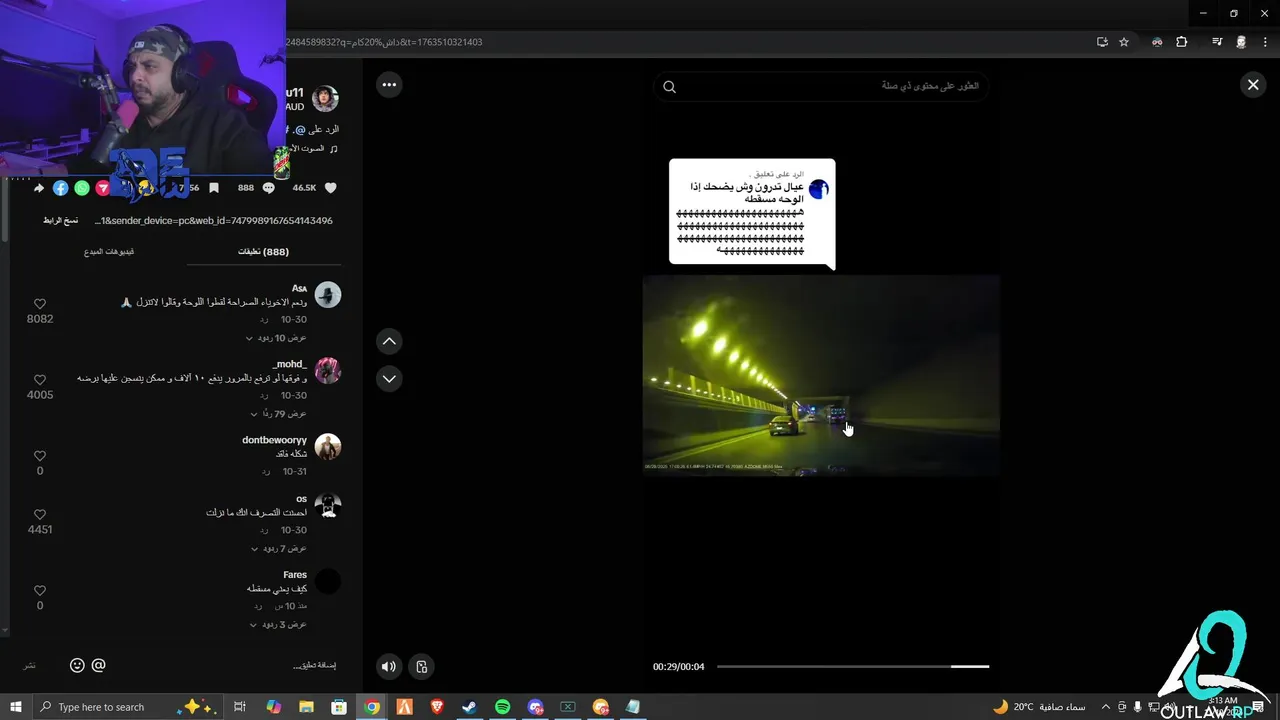Like Asa's comment with 8082 likes
The image size is (1280, 720).
pos(40,304)
